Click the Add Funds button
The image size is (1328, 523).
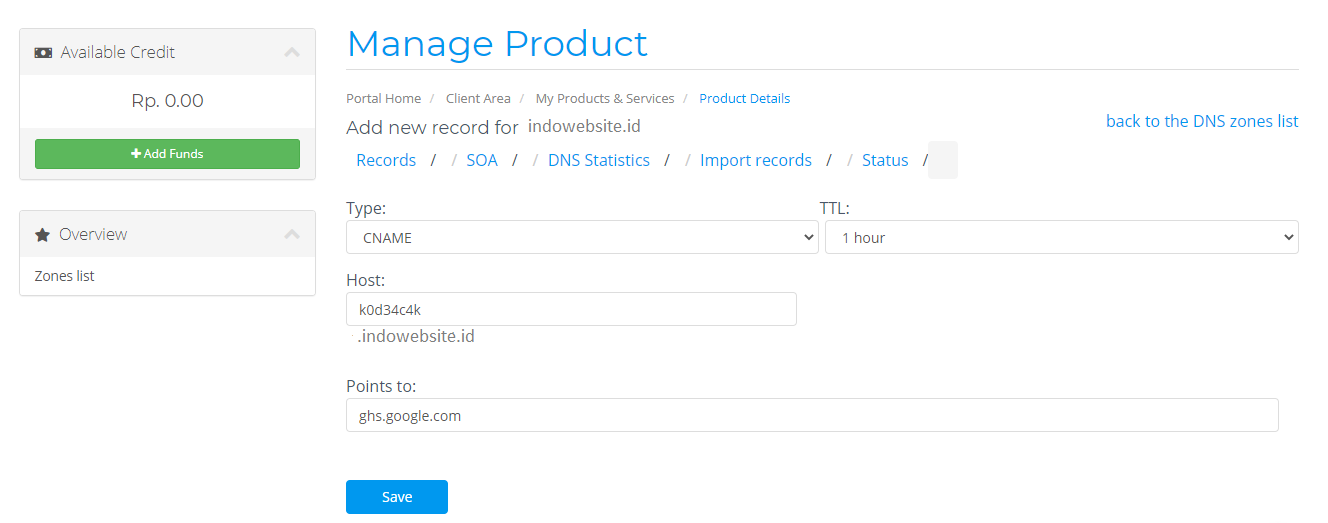click(167, 154)
